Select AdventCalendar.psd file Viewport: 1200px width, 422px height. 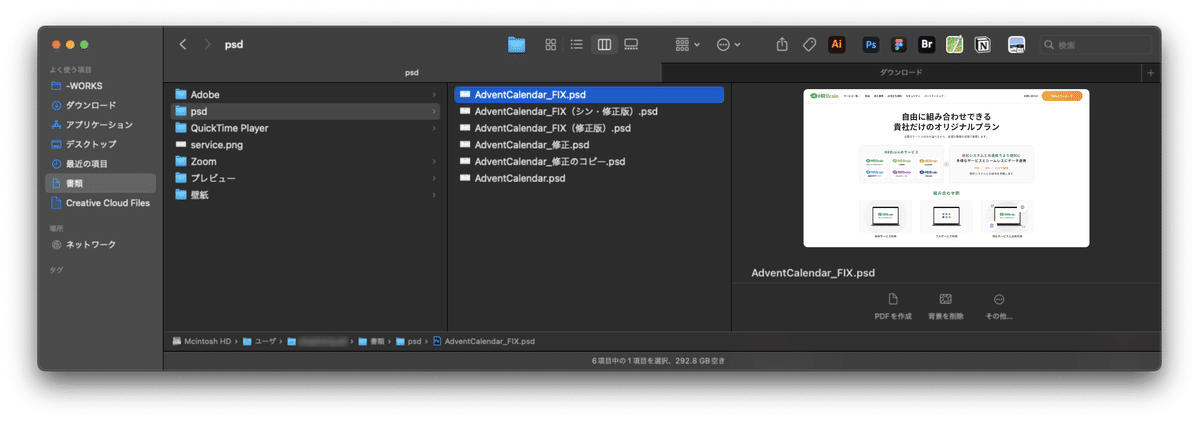[x=589, y=178]
